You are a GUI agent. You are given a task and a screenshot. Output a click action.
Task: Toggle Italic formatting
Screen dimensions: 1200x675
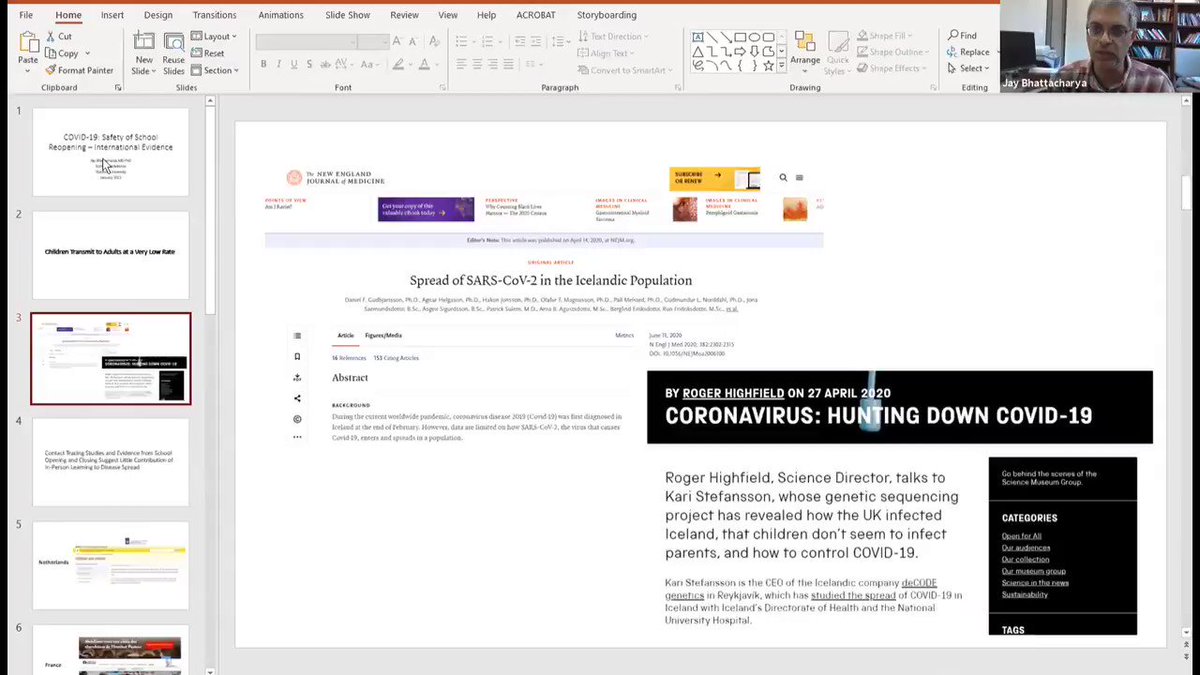tap(281, 64)
